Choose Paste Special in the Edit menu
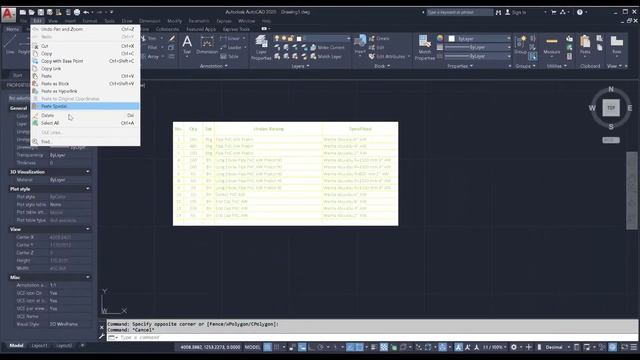 (85, 106)
